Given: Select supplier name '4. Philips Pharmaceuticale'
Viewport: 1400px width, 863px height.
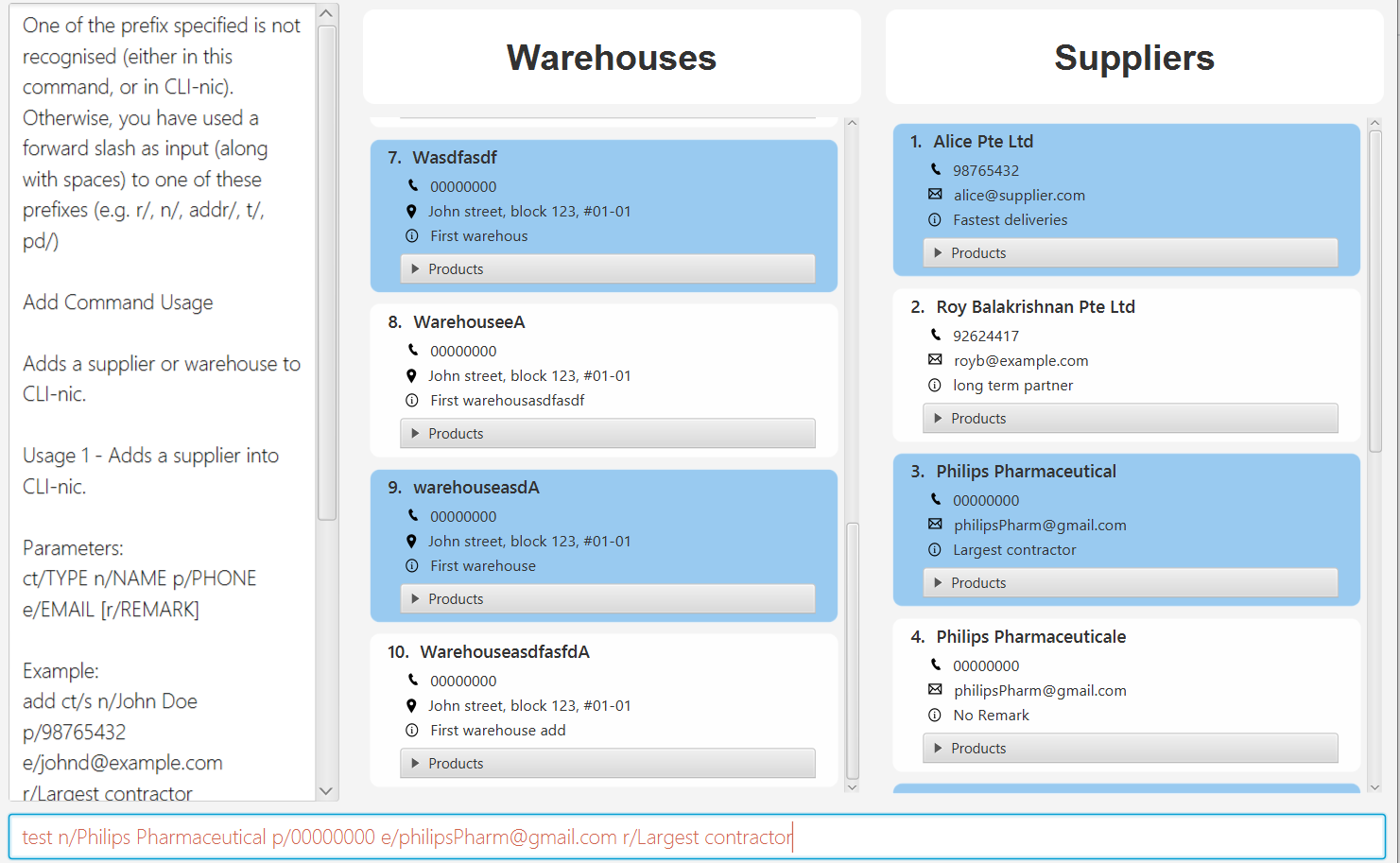Looking at the screenshot, I should coord(1018,636).
